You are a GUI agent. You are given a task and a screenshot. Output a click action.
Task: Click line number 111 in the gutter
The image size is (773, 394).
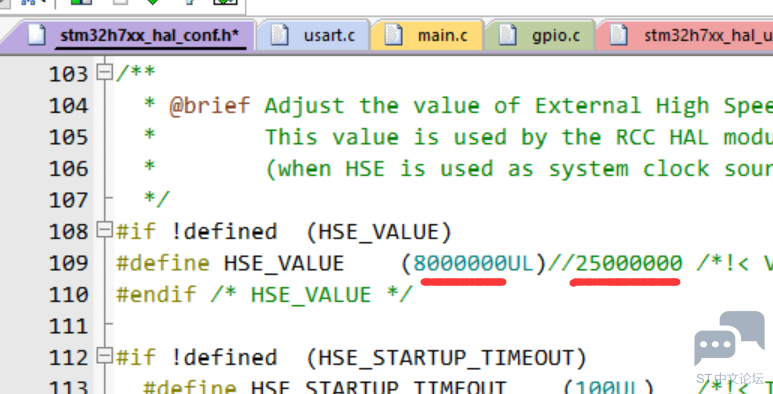point(68,326)
